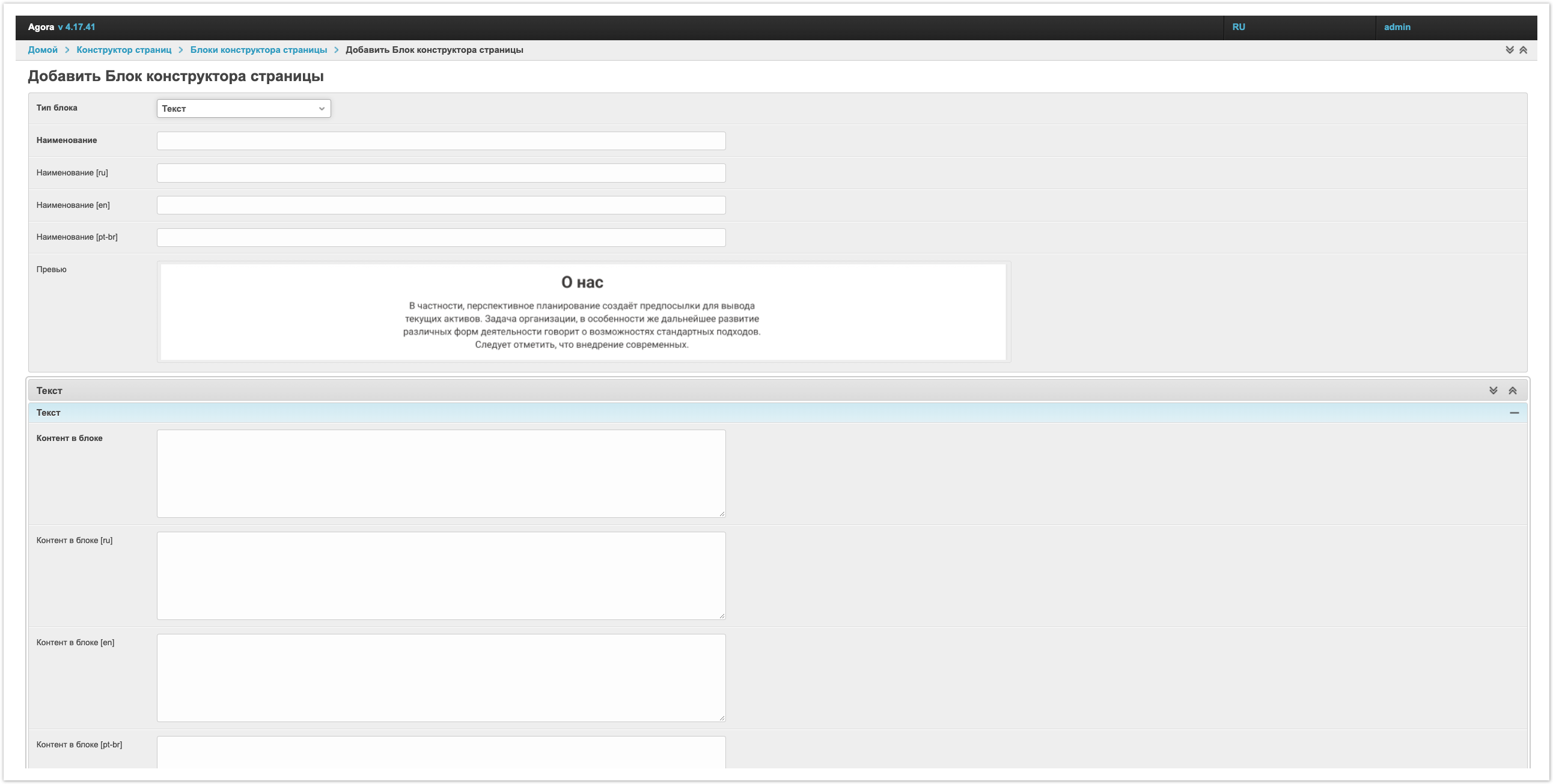Click the page title Добавить Блок конструктора страницы
This screenshot has height=784, width=1553.
pos(176,76)
